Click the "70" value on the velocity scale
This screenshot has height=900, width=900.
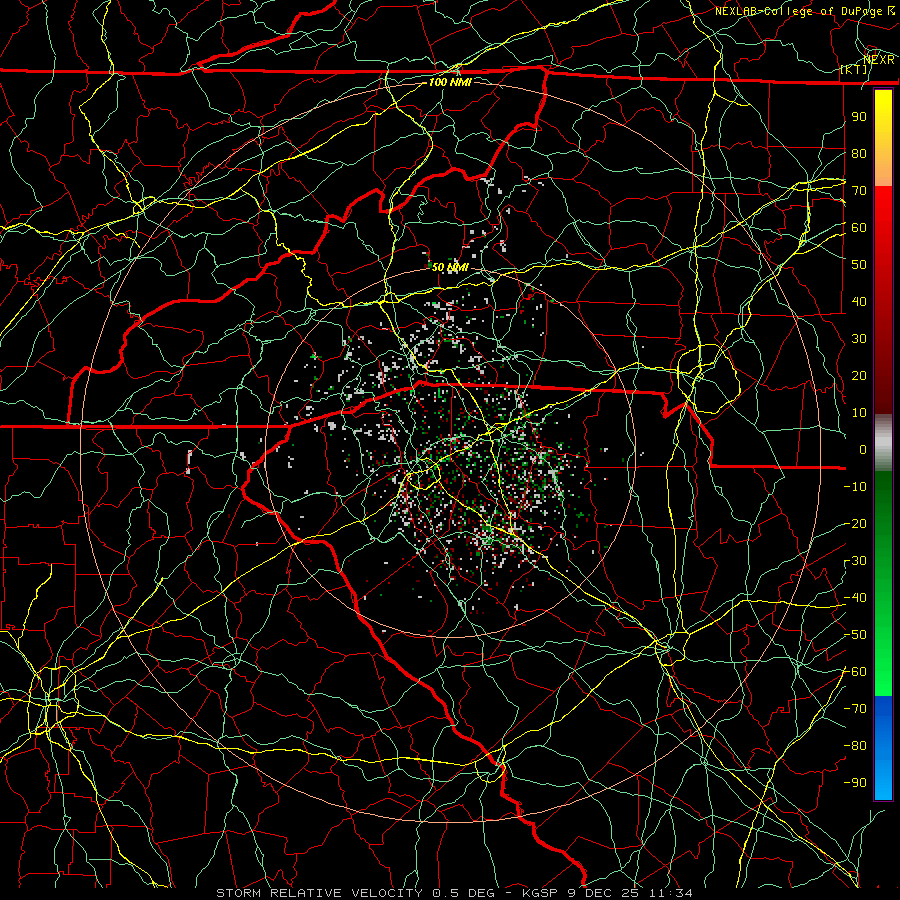[859, 191]
